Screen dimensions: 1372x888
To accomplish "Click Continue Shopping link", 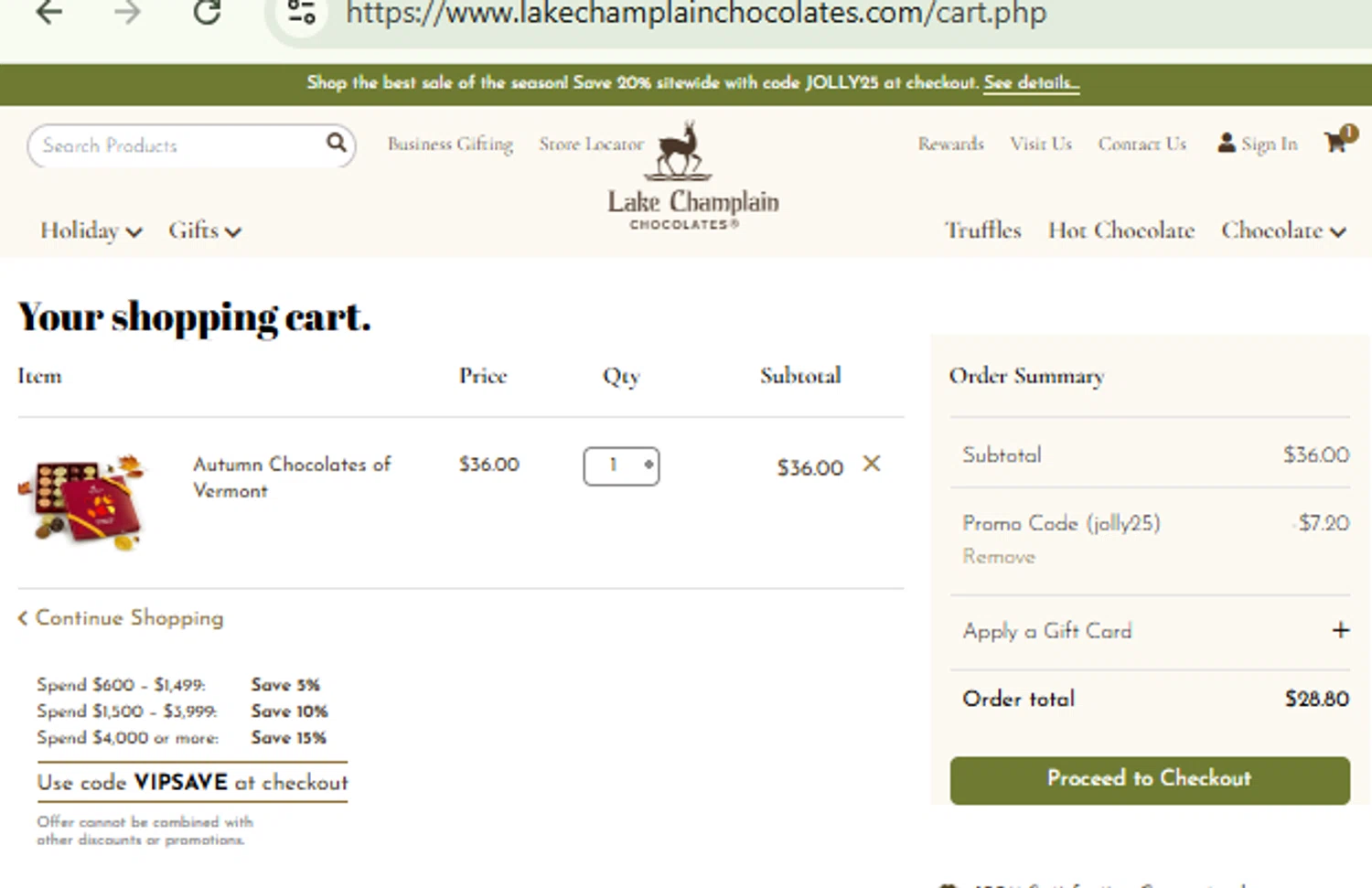I will 121,618.
